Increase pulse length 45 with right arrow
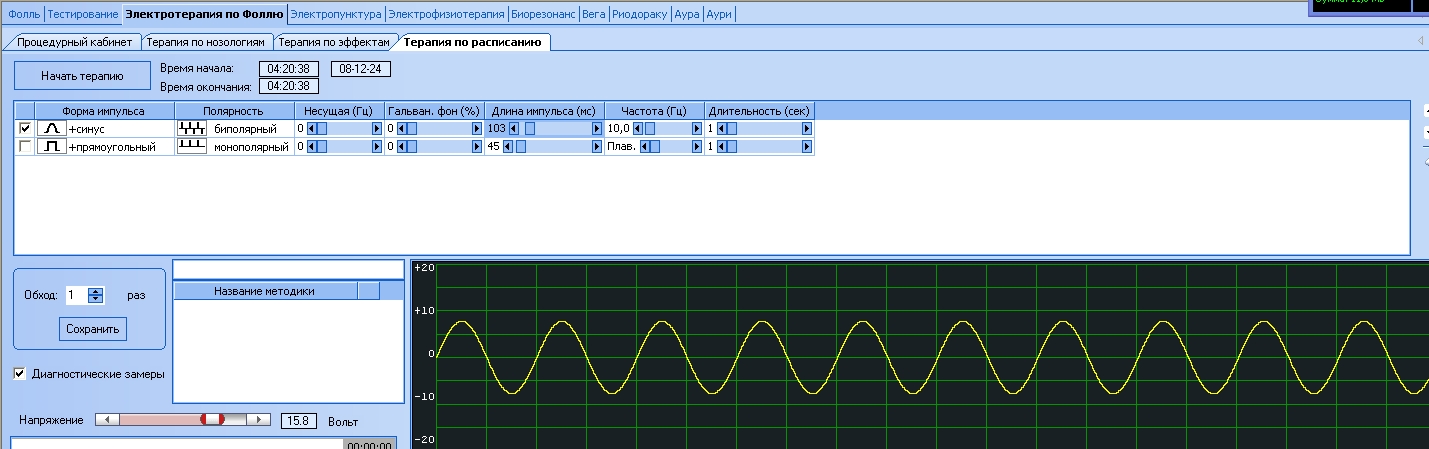 click(x=597, y=147)
